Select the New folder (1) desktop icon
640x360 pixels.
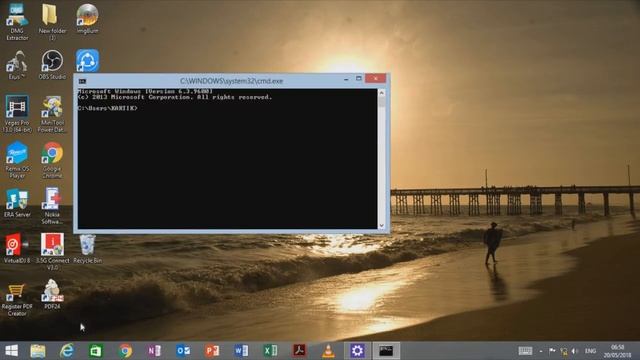pos(52,22)
